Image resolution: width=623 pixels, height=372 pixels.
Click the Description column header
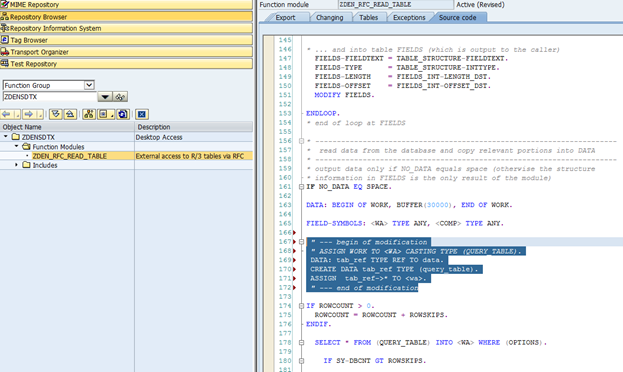coord(193,127)
